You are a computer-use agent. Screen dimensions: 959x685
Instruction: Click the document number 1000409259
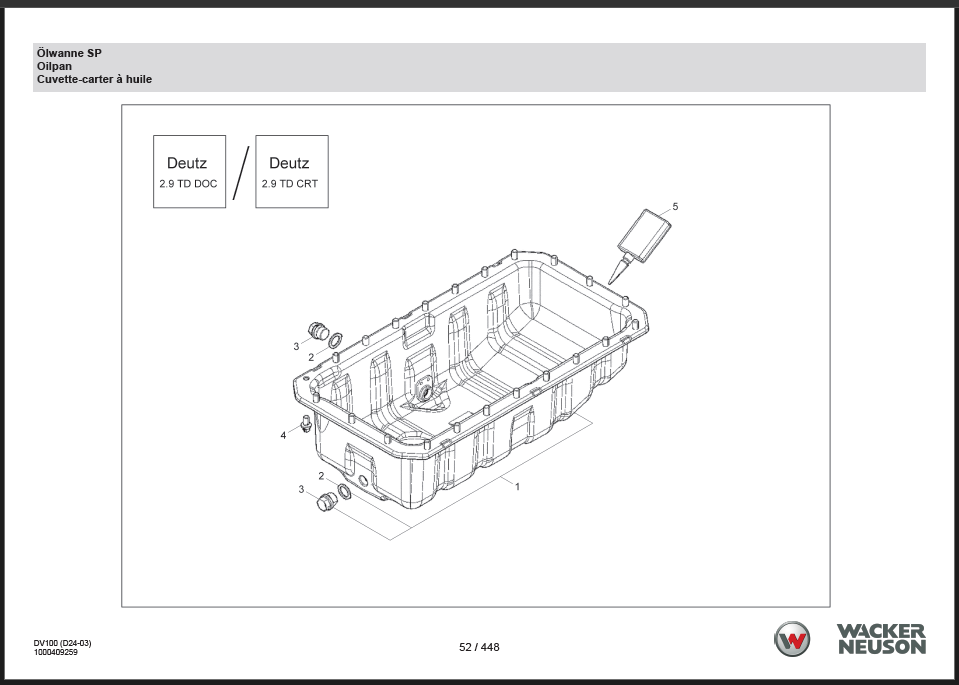click(x=56, y=652)
